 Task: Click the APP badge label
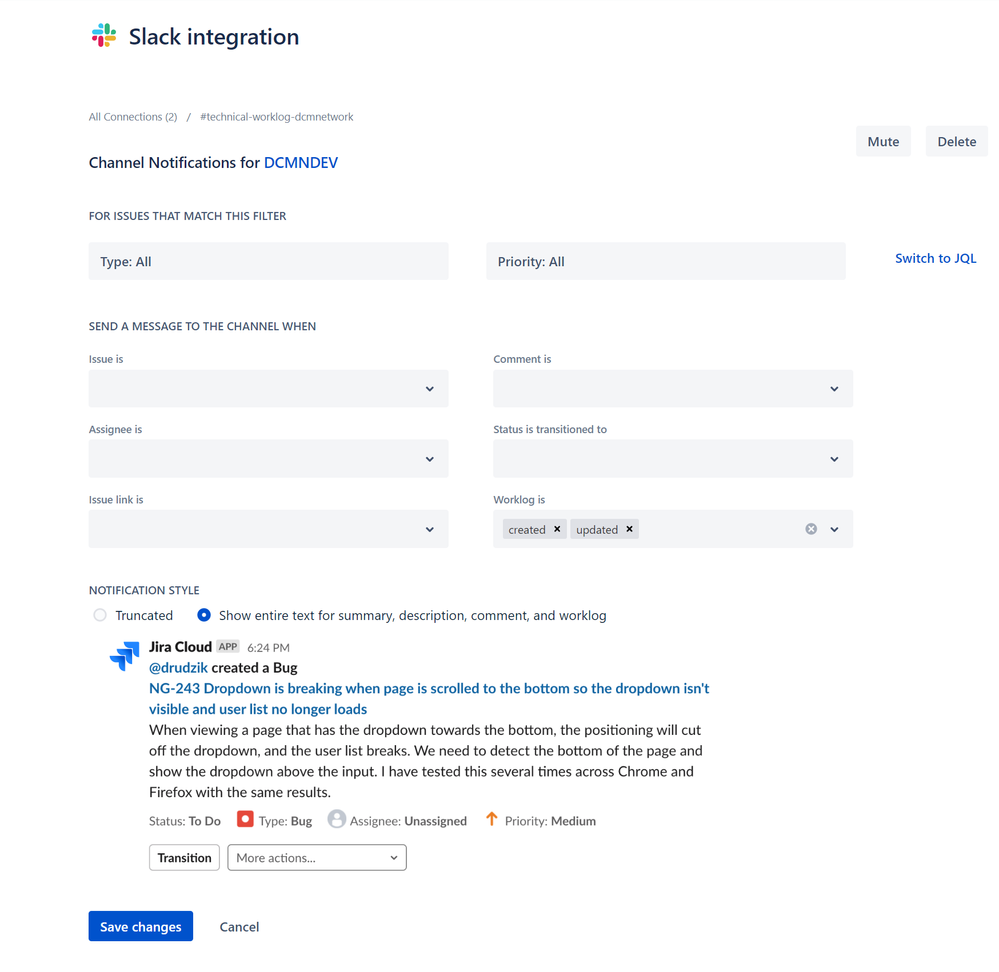click(x=227, y=647)
